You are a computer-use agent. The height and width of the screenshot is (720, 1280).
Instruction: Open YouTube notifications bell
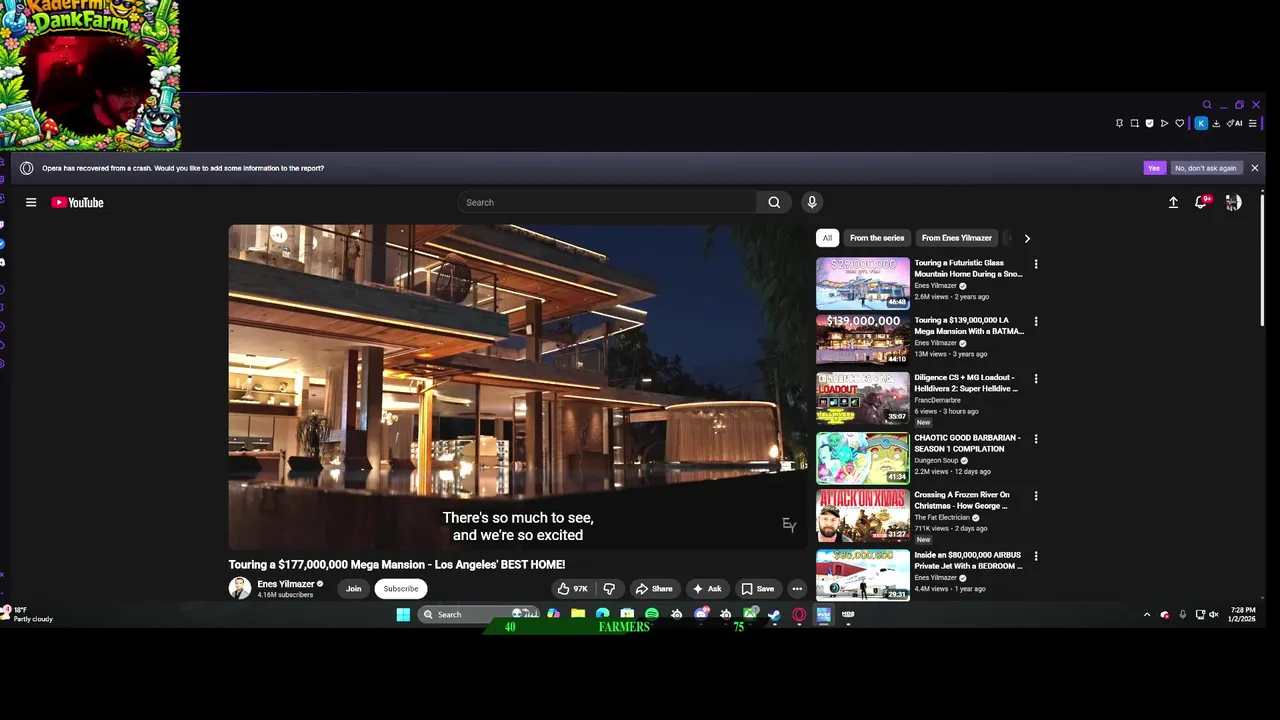click(1201, 202)
